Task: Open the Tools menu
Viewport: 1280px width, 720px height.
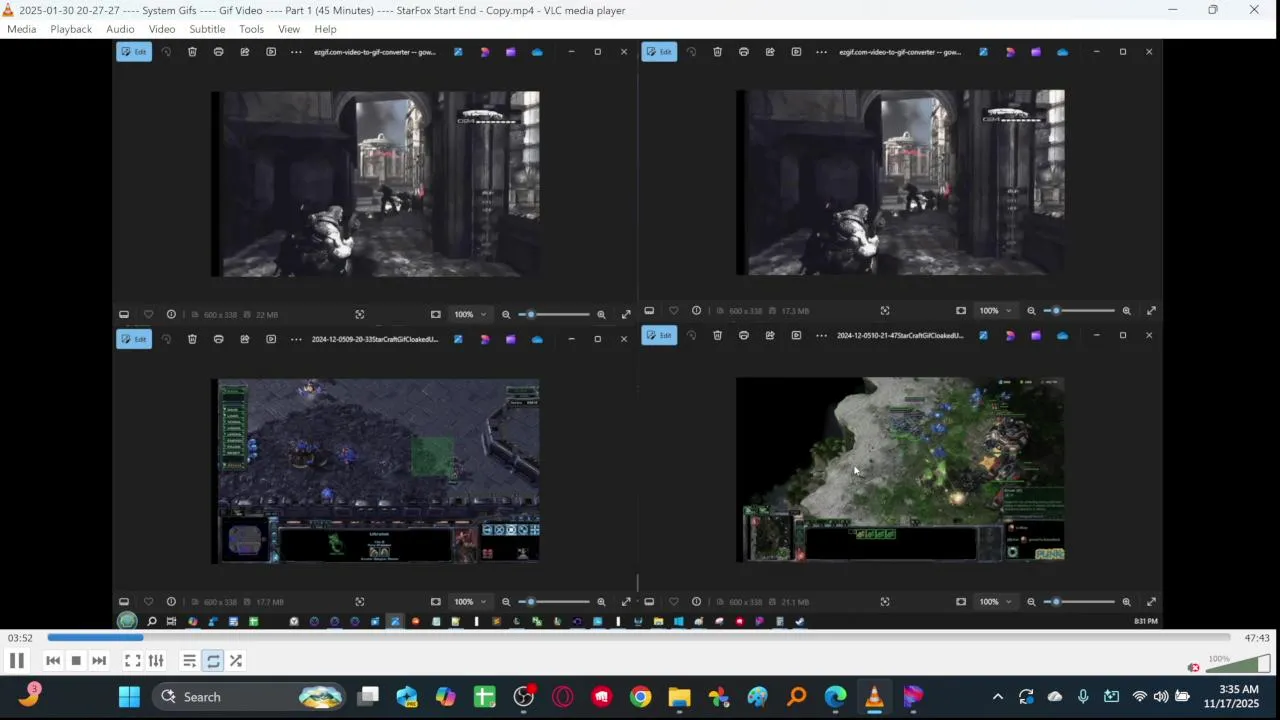Action: coord(251,29)
